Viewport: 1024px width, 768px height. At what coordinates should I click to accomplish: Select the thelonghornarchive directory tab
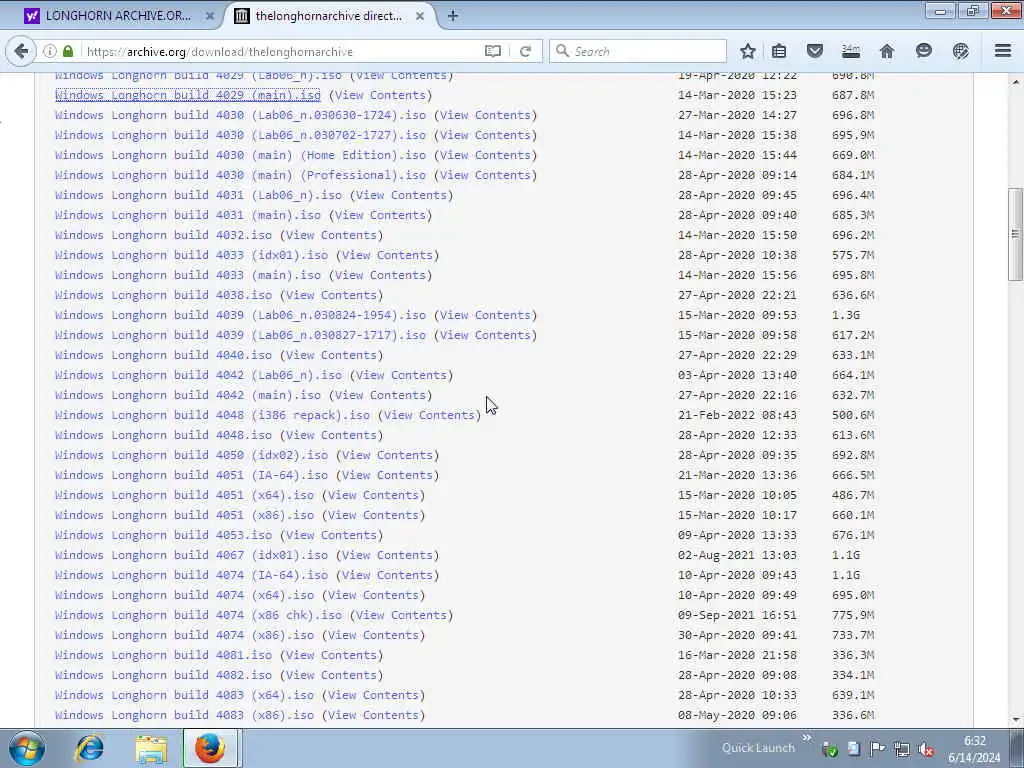click(x=328, y=16)
